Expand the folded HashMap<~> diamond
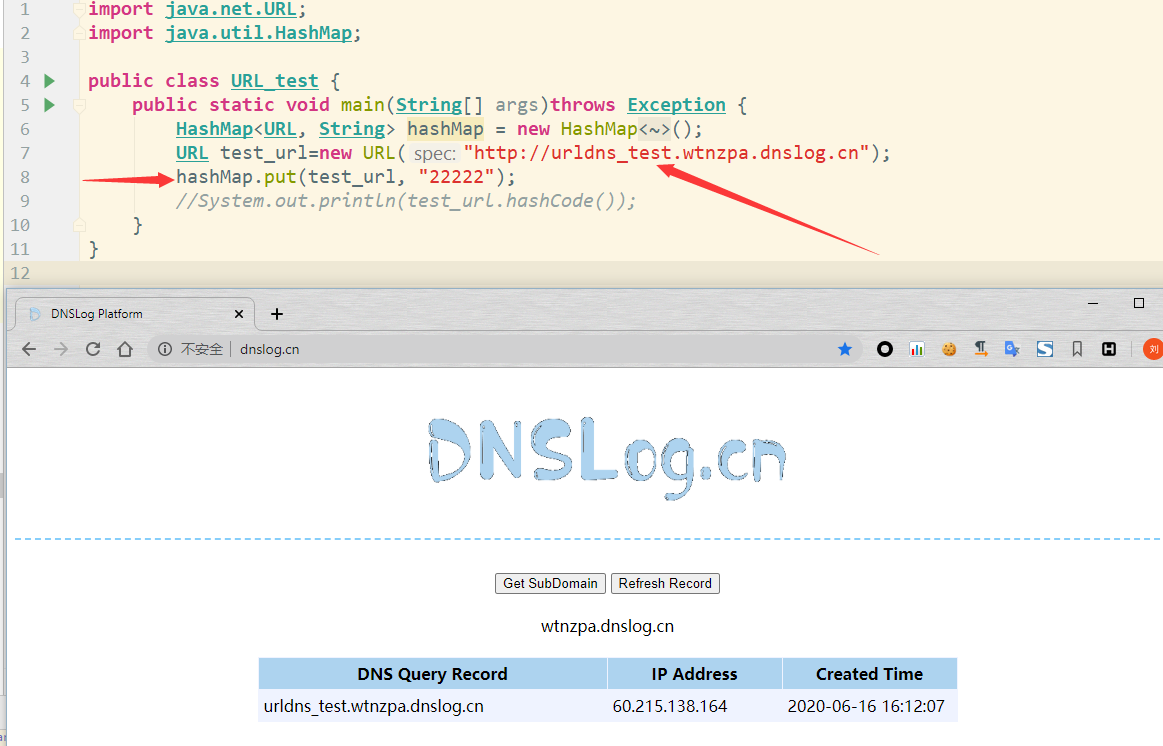Image resolution: width=1163 pixels, height=746 pixels. coord(654,129)
